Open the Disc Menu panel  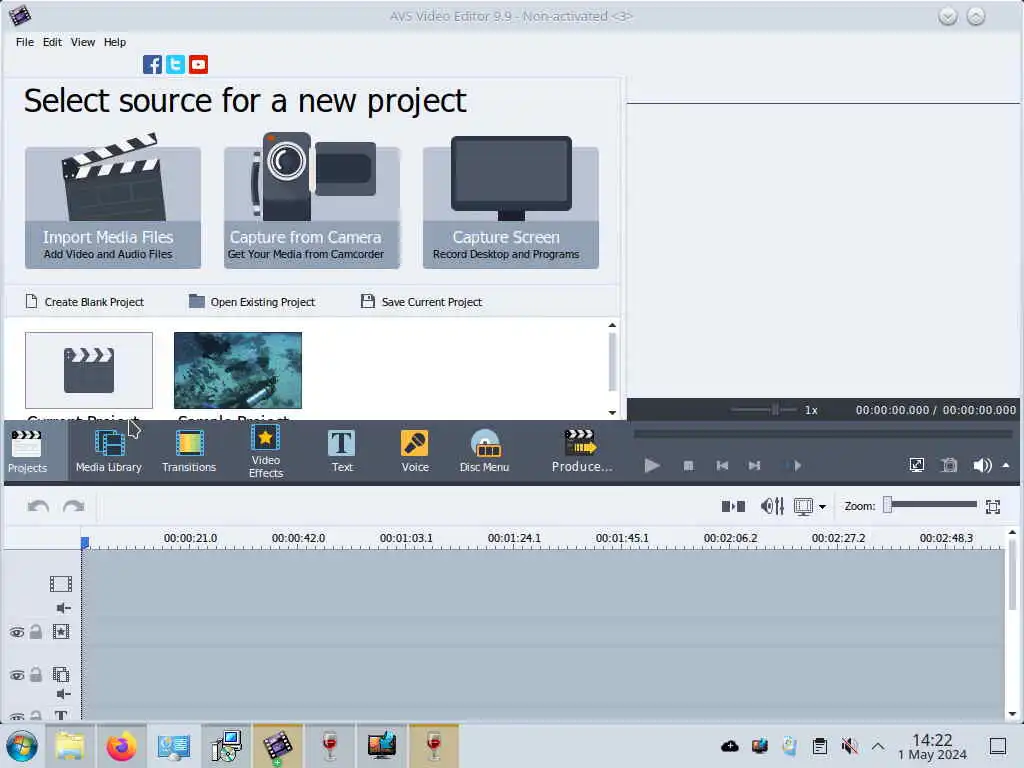click(484, 452)
